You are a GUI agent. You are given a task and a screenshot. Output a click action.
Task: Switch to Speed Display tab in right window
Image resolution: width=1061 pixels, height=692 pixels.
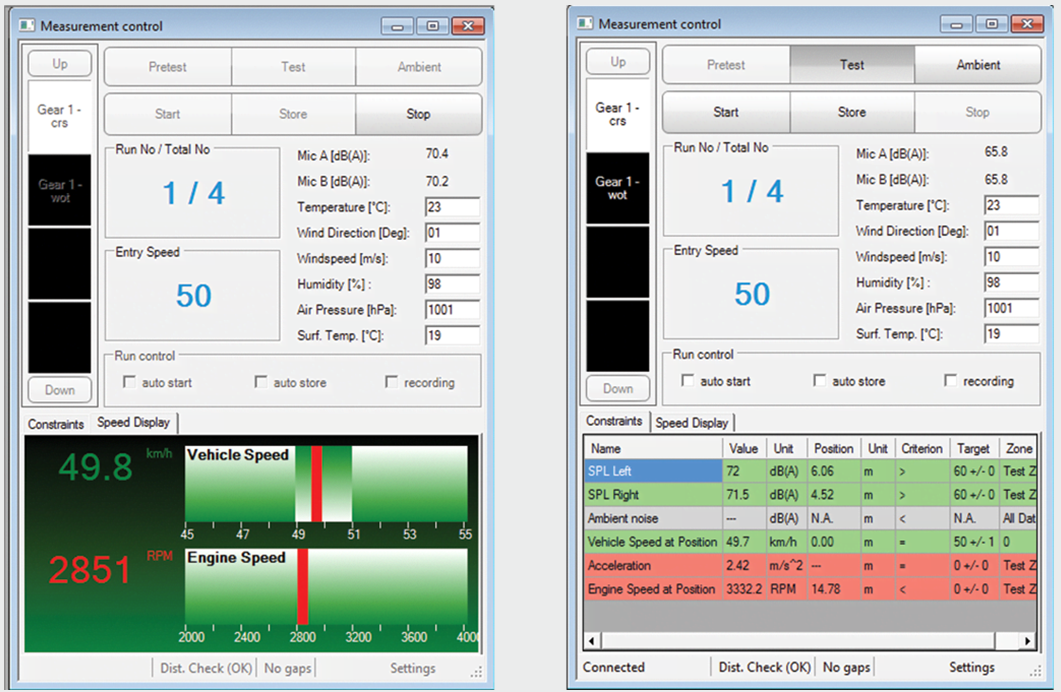tap(692, 423)
